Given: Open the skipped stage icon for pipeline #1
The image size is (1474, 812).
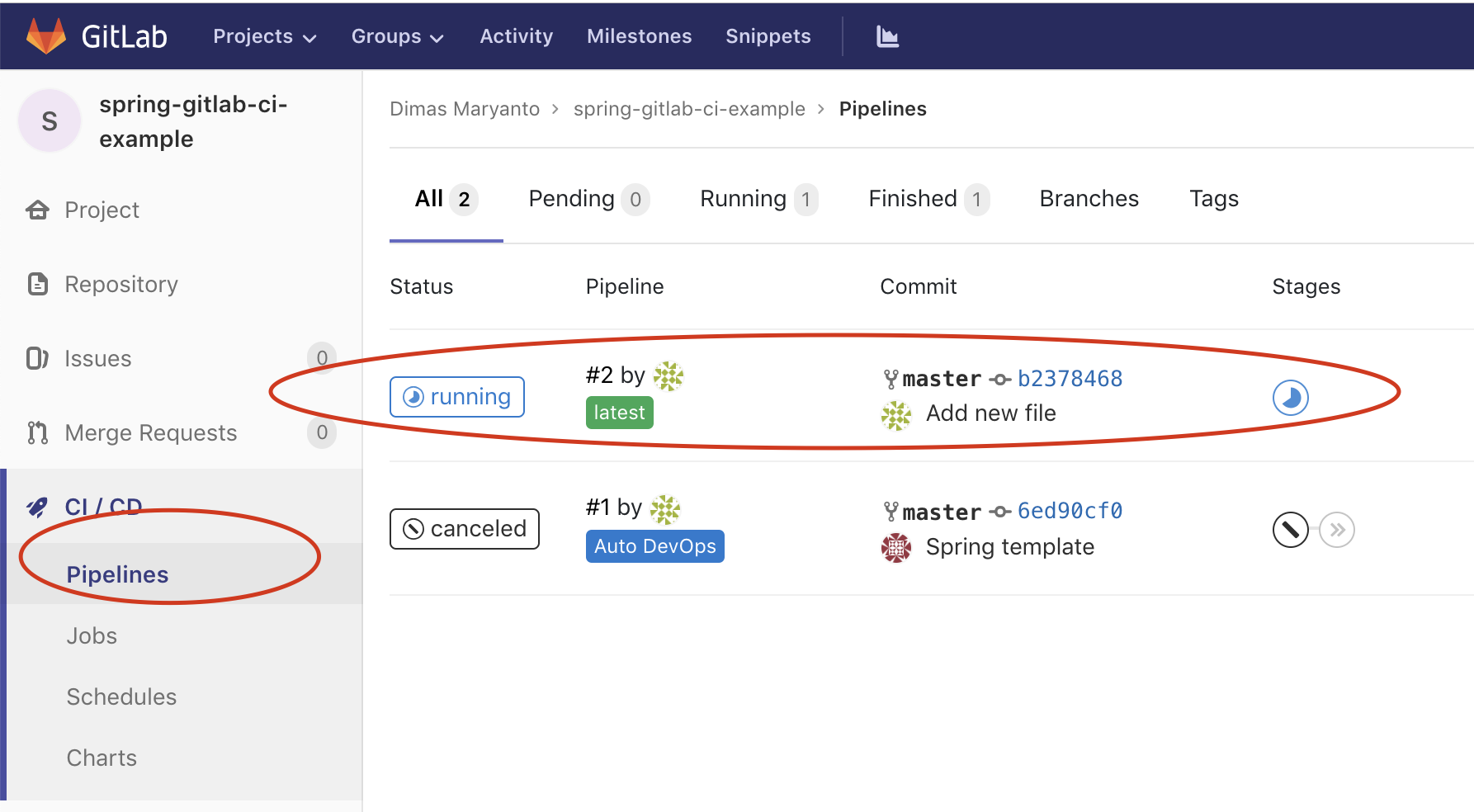Looking at the screenshot, I should pos(1337,530).
